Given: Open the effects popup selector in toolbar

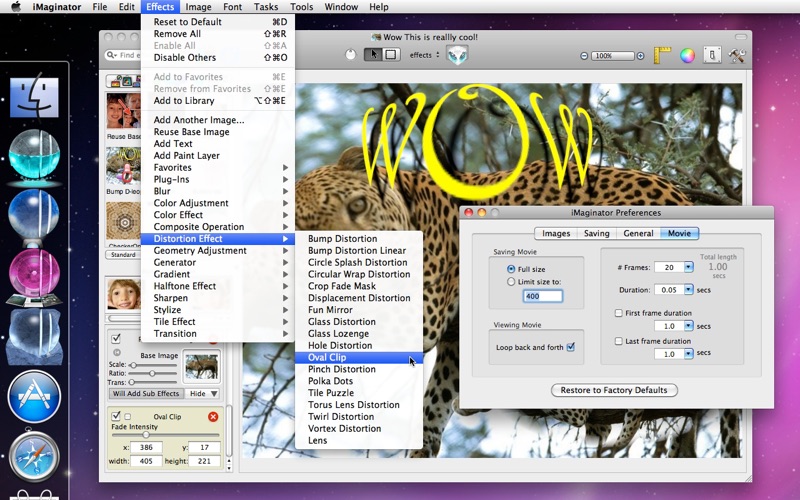Looking at the screenshot, I should [x=424, y=55].
